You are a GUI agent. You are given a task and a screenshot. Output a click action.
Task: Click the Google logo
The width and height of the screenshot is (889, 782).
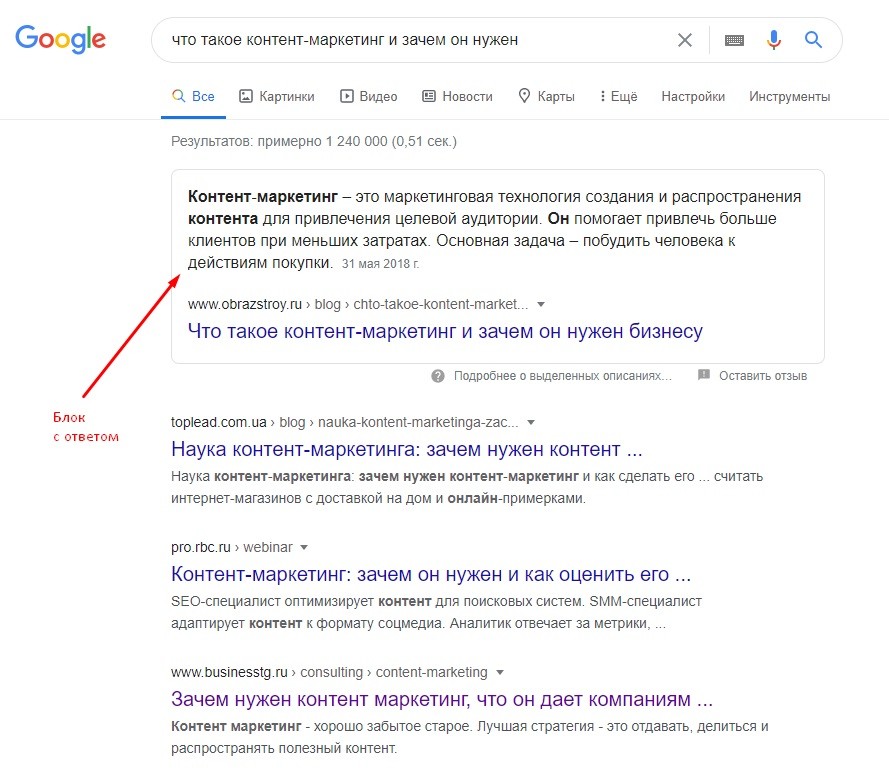point(60,38)
